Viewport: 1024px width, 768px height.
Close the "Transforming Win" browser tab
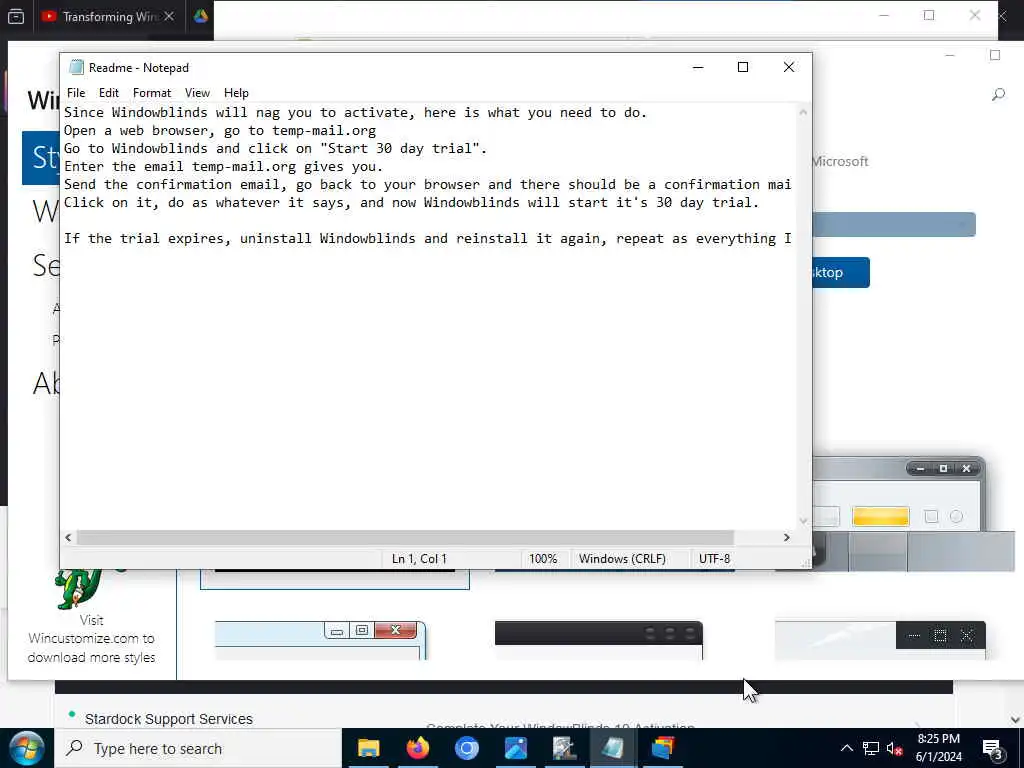169,16
